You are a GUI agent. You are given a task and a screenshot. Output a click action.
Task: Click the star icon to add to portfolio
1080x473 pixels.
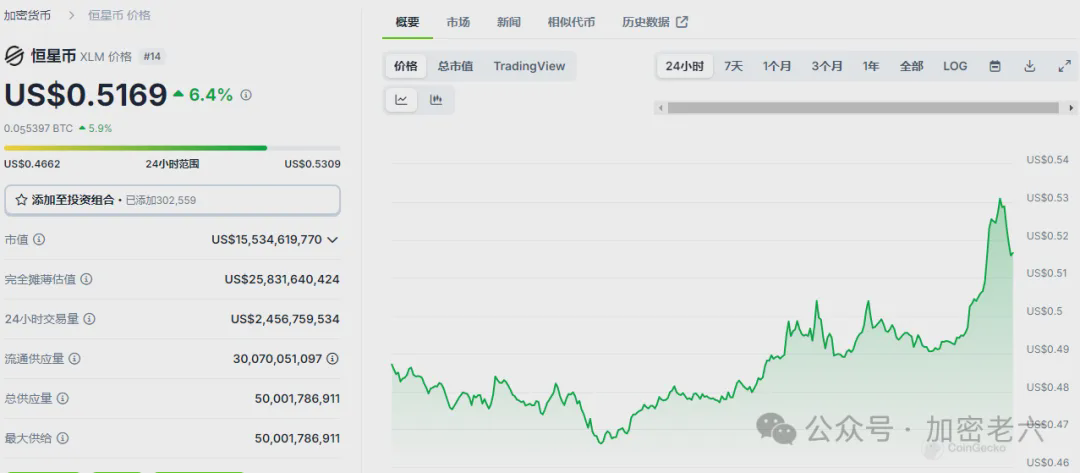click(21, 200)
